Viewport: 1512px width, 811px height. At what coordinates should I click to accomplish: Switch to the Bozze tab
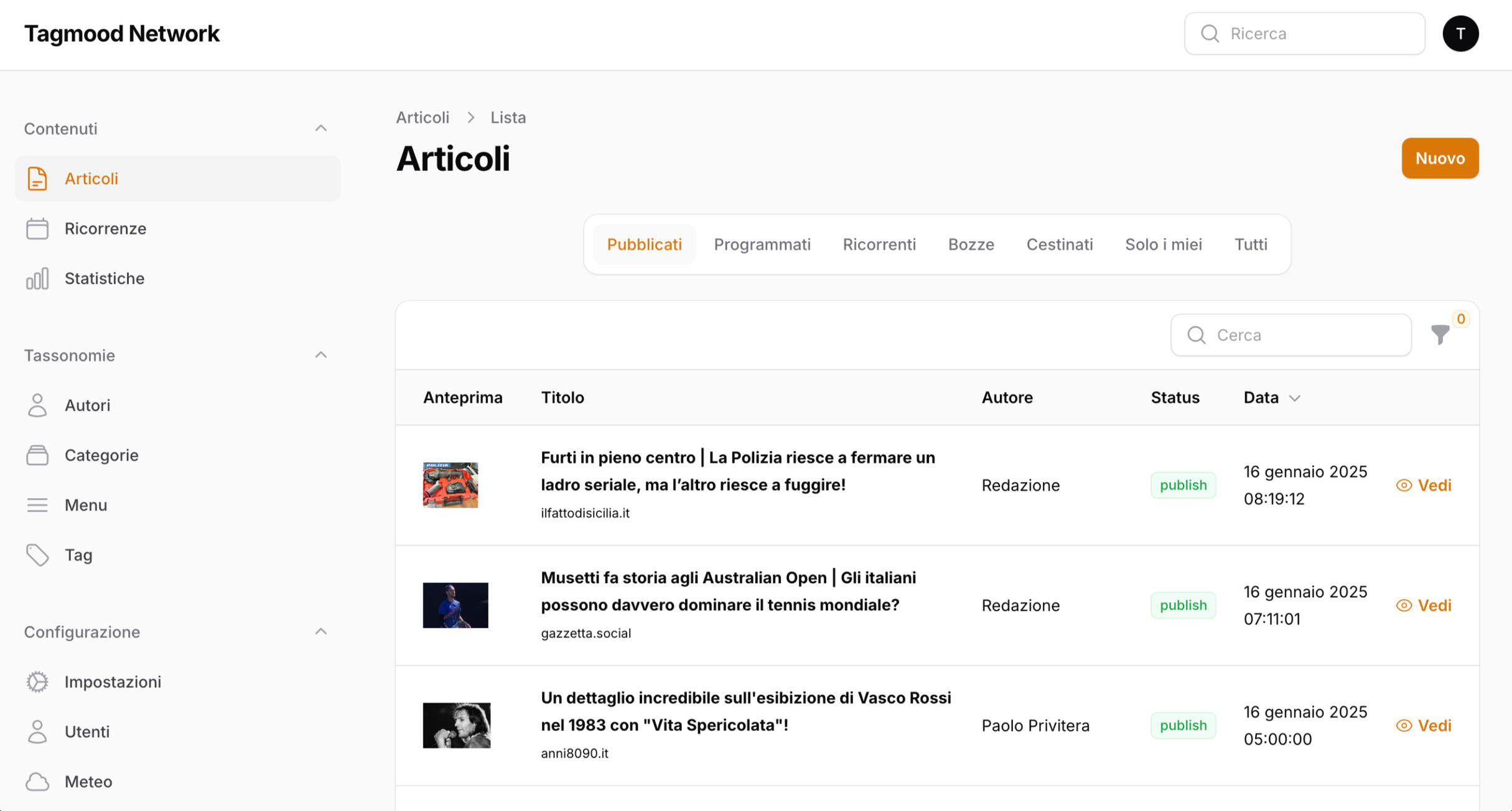[971, 244]
